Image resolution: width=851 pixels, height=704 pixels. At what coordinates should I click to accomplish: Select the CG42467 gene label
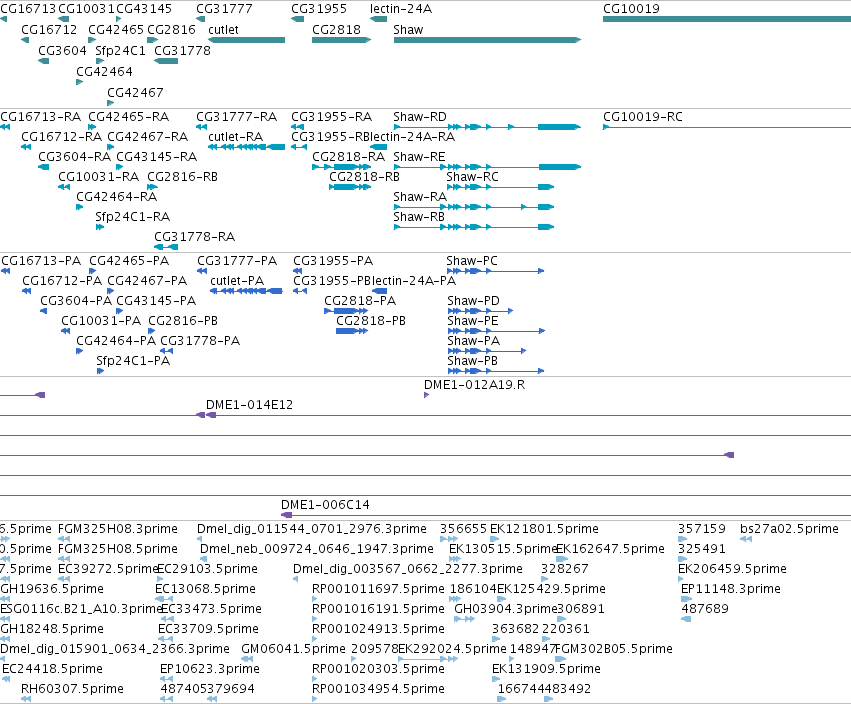click(135, 93)
